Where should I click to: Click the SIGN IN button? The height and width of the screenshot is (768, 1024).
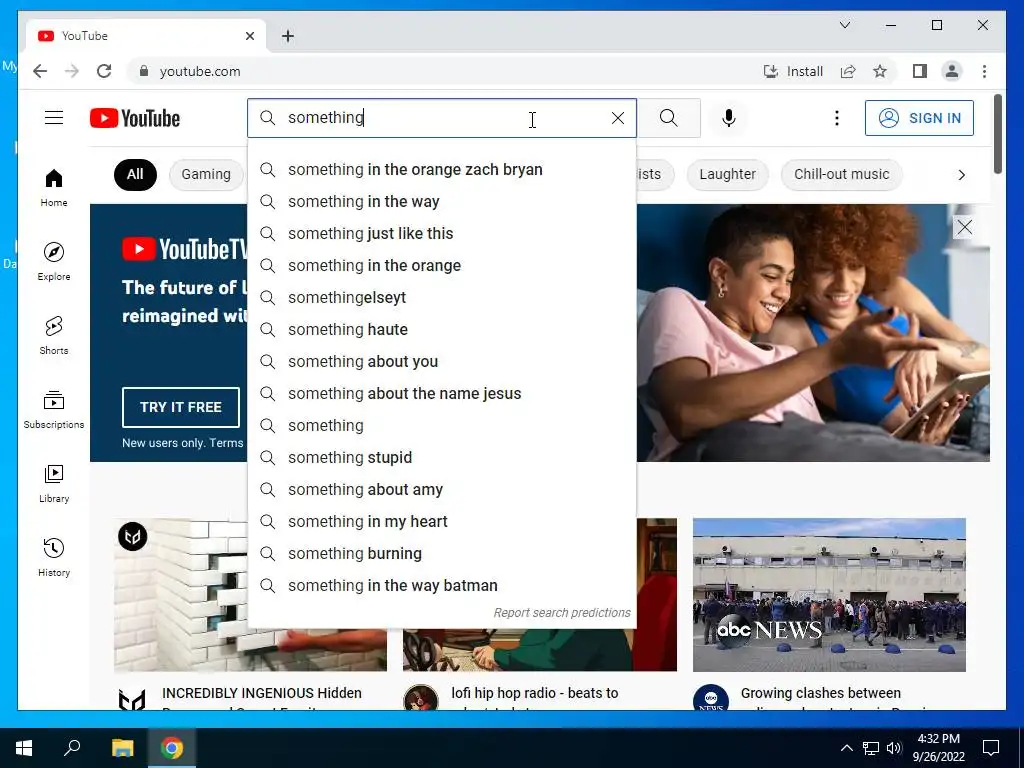click(919, 118)
